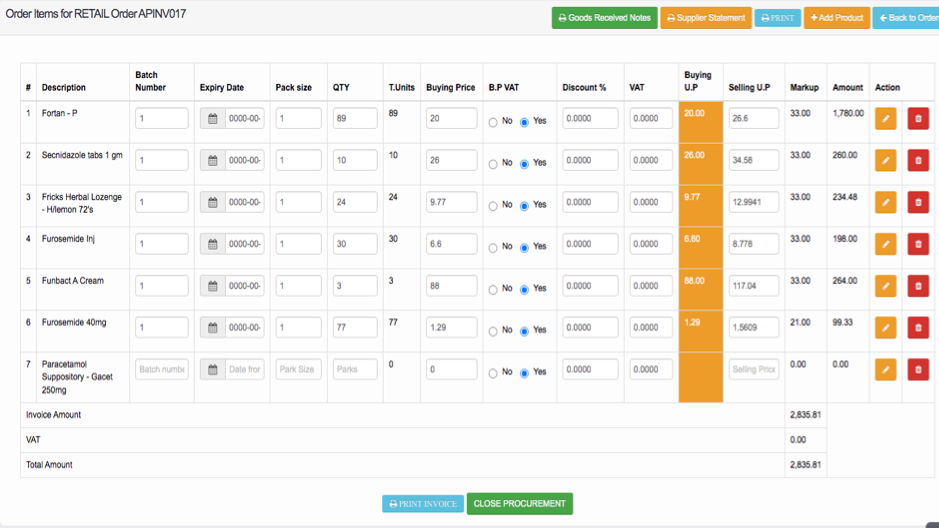Viewport: 939px width, 528px height.
Task: Select B.P VAT No for Furosemide Inj
Action: [x=493, y=248]
